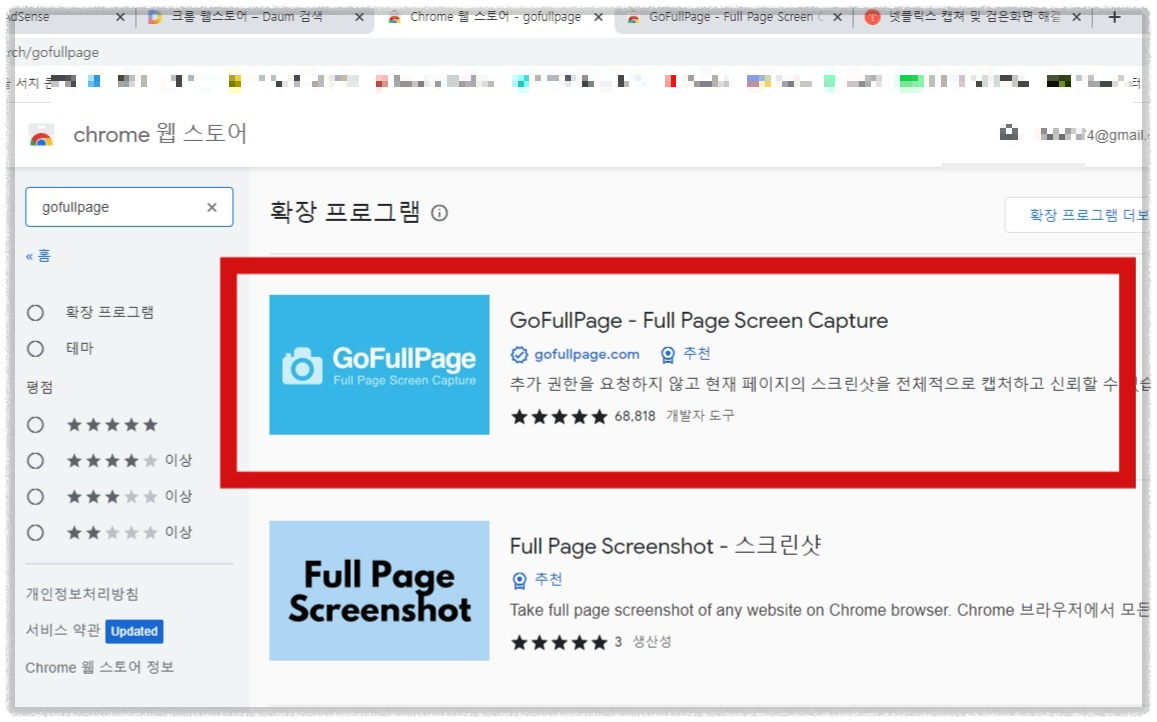Close the AdSense tab

[120, 17]
